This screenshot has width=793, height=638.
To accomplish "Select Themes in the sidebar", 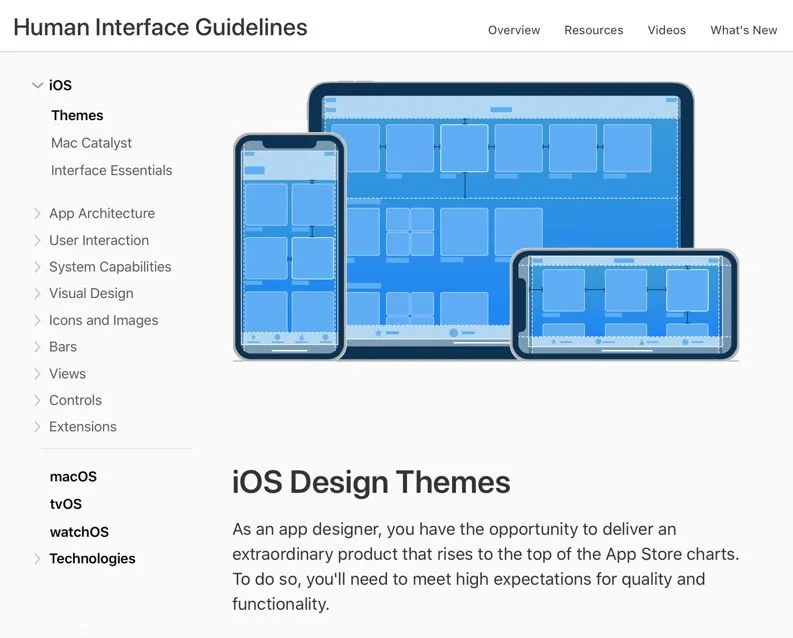I will click(x=77, y=115).
